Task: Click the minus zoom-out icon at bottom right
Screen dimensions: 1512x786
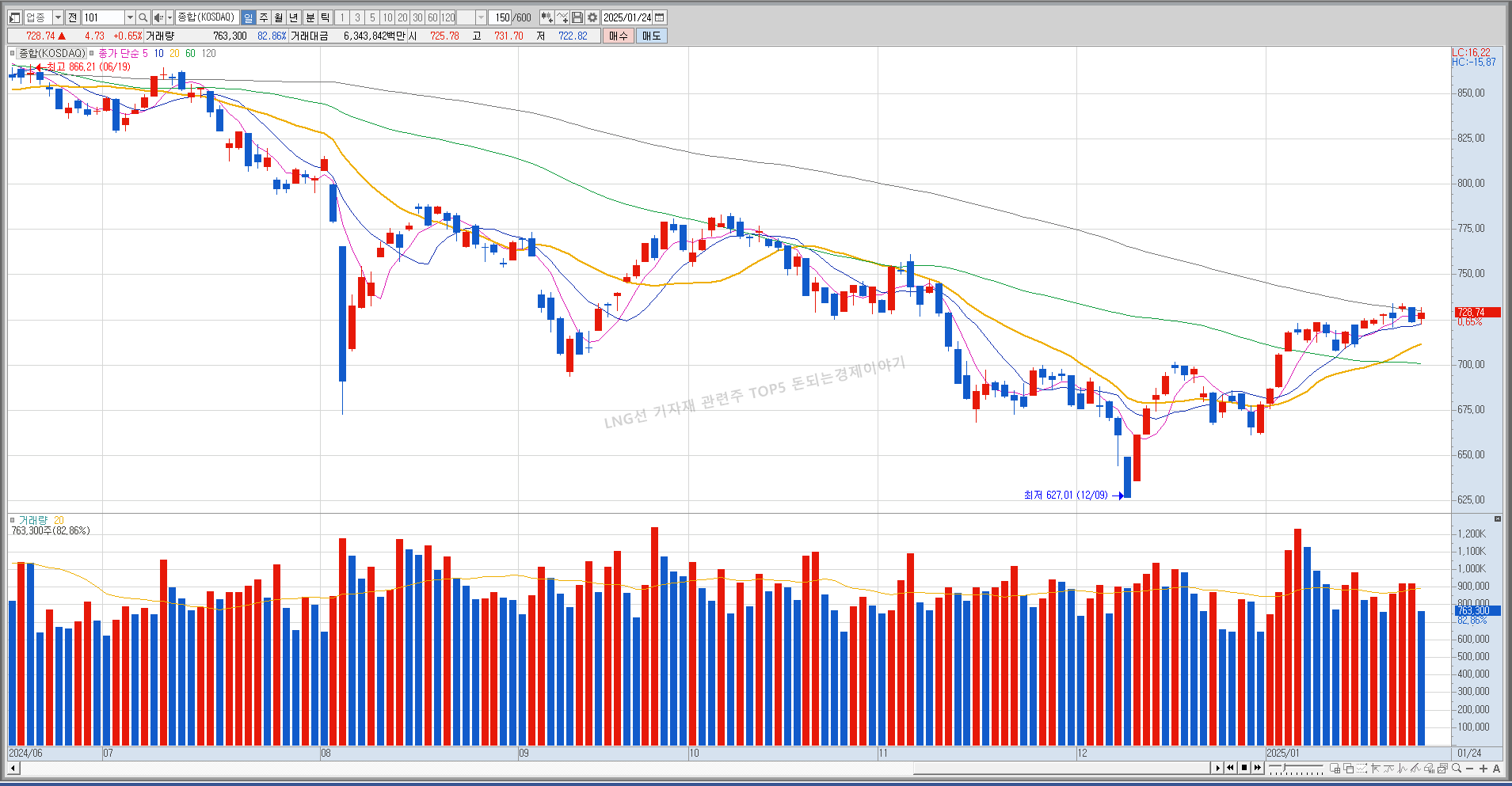Action: click(1470, 768)
